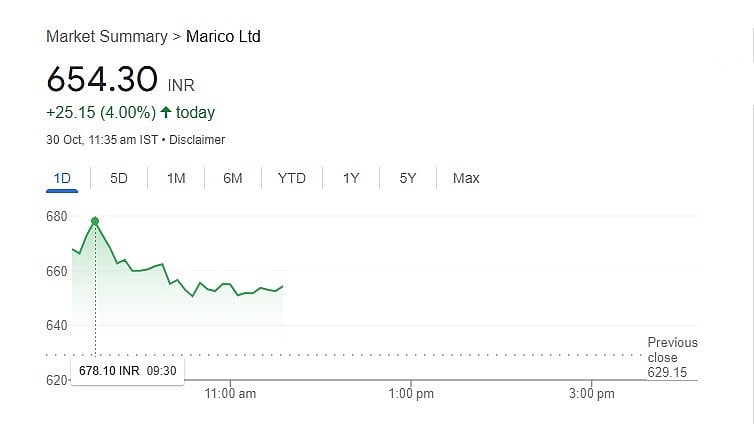Click the Market Summary breadcrumb link

point(107,37)
